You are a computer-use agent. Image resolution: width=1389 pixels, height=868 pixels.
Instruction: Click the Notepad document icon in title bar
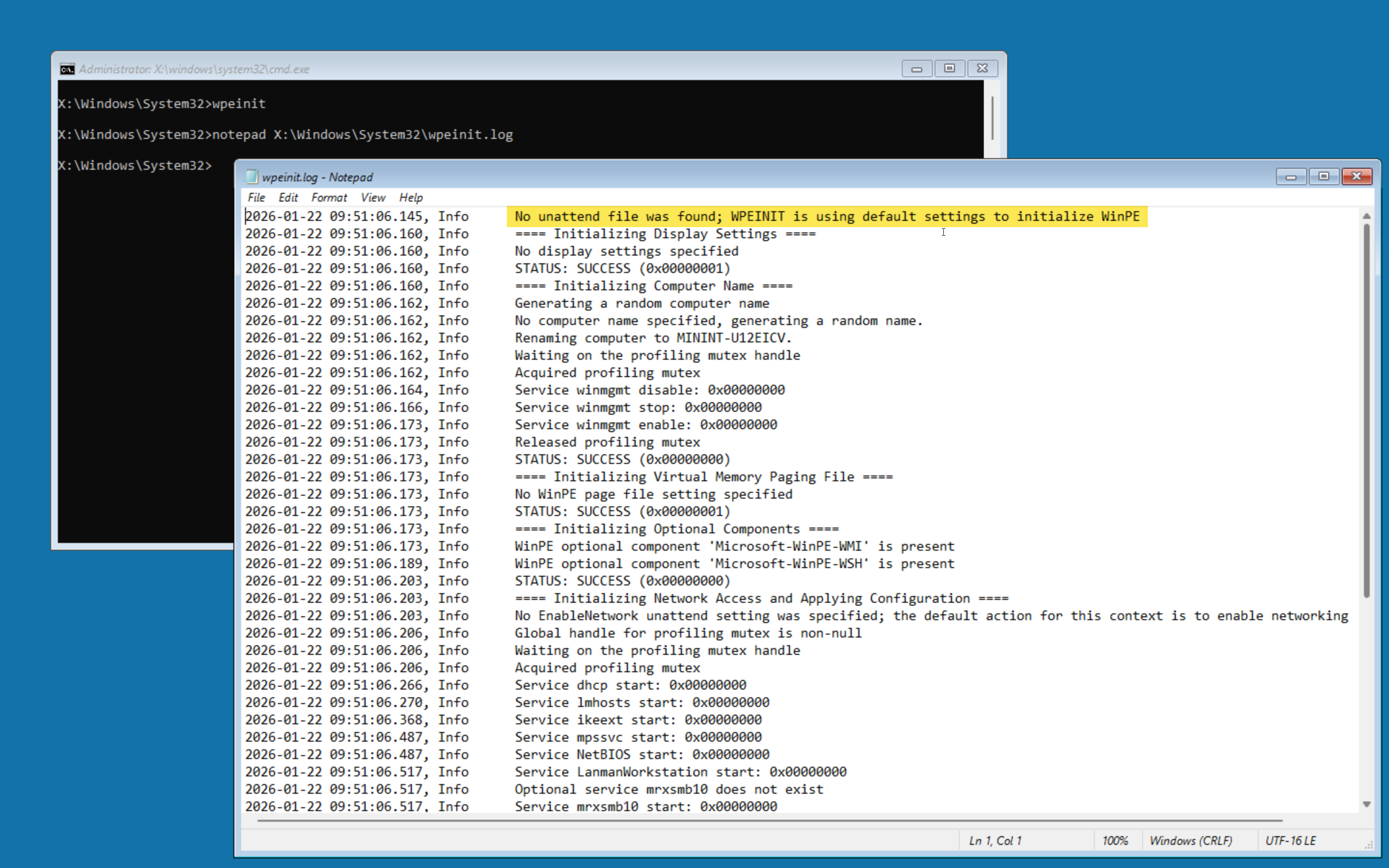tap(251, 177)
